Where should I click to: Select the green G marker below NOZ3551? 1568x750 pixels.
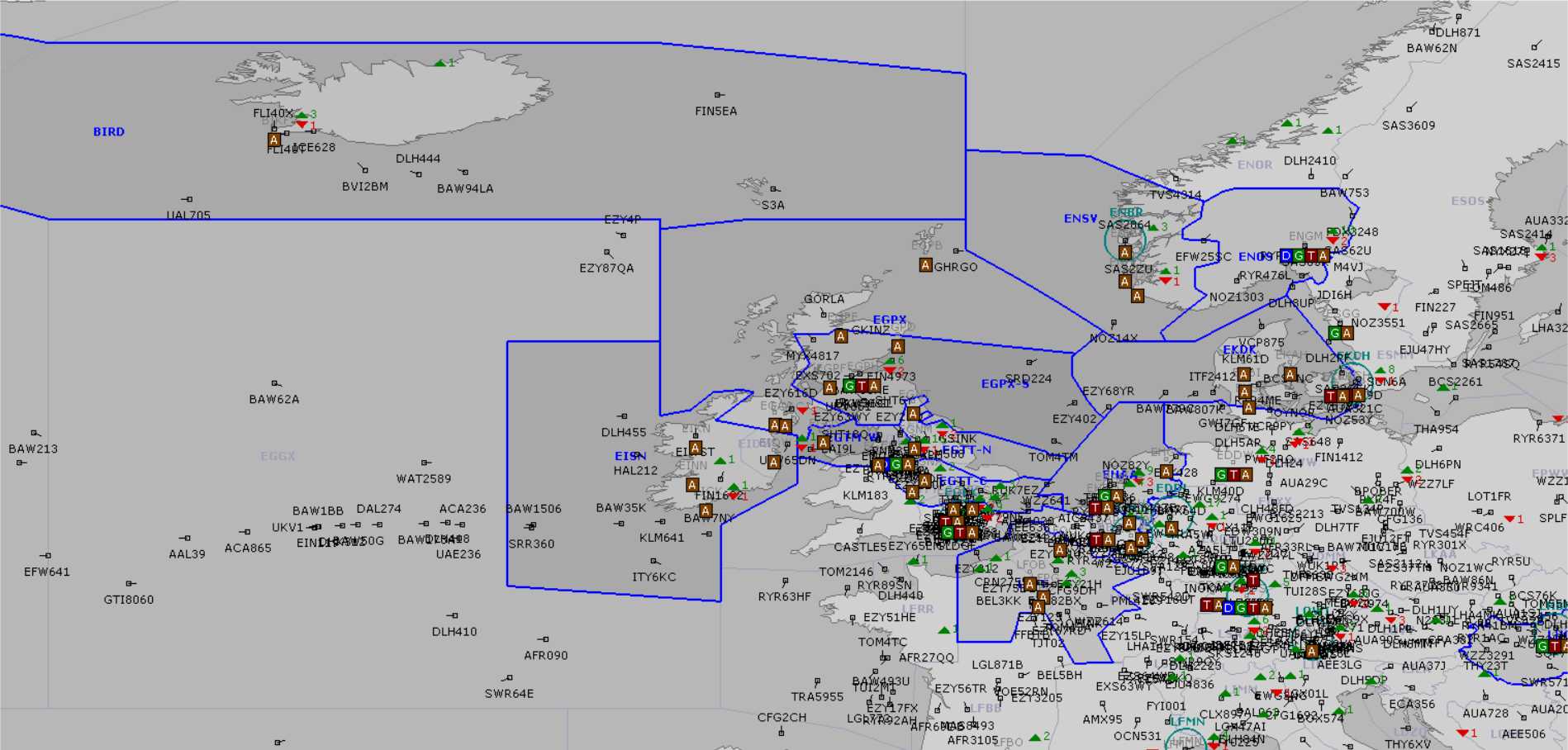(1334, 334)
